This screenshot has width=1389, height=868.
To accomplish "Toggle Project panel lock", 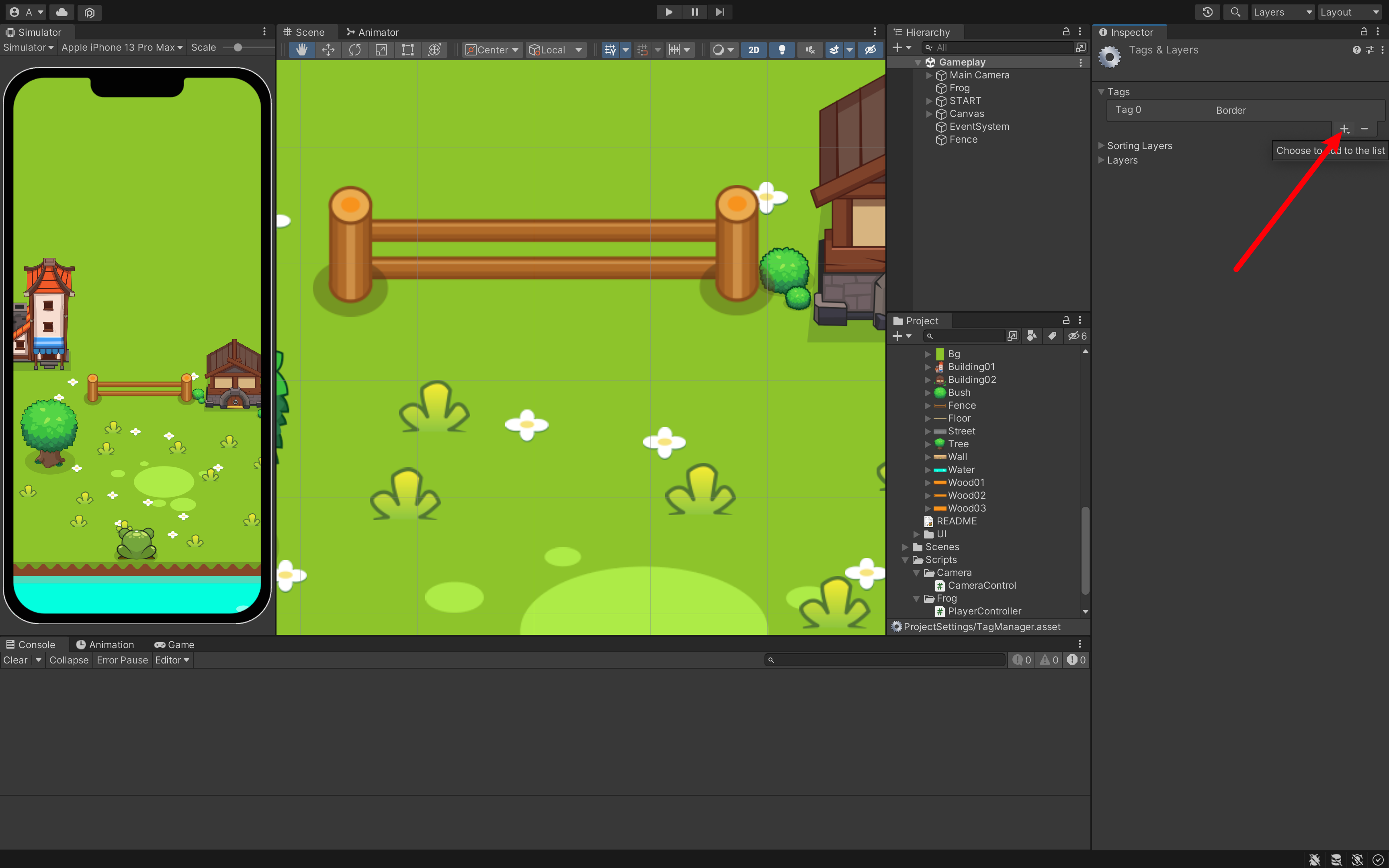I will tap(1066, 320).
